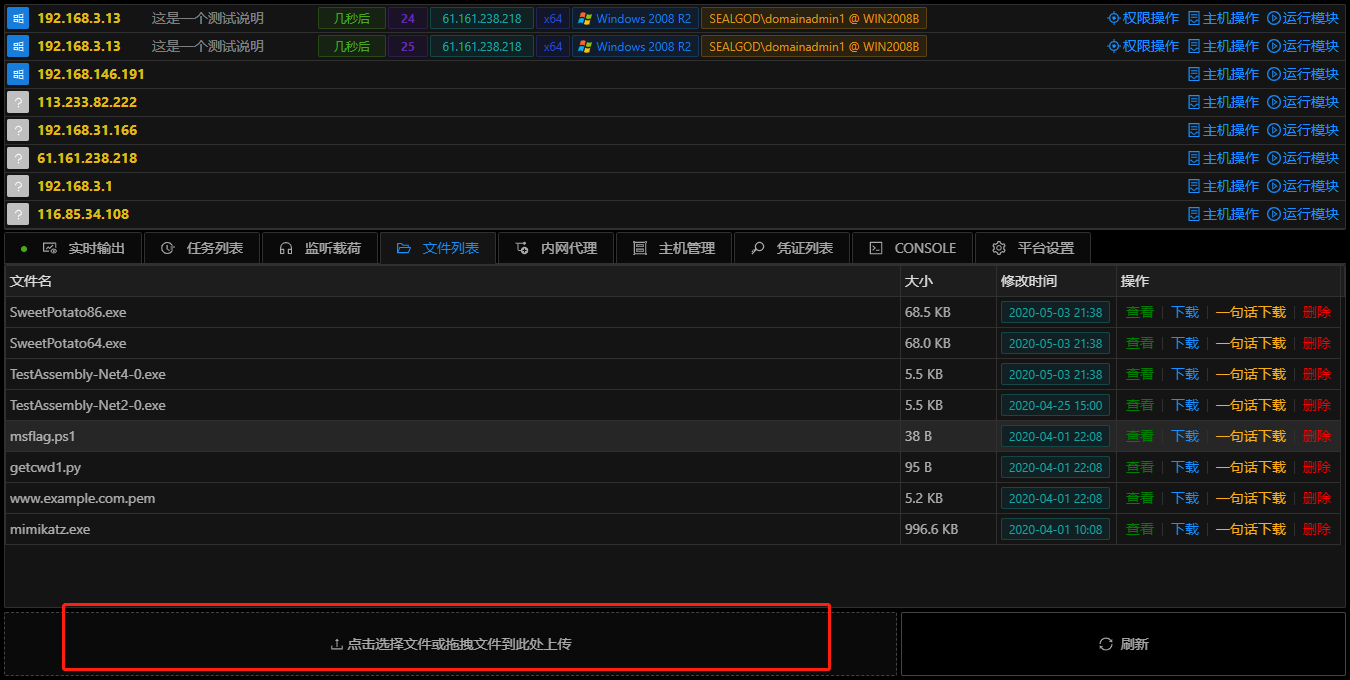
Task: Switch to the 监听载荷 tab
Action: tap(319, 248)
